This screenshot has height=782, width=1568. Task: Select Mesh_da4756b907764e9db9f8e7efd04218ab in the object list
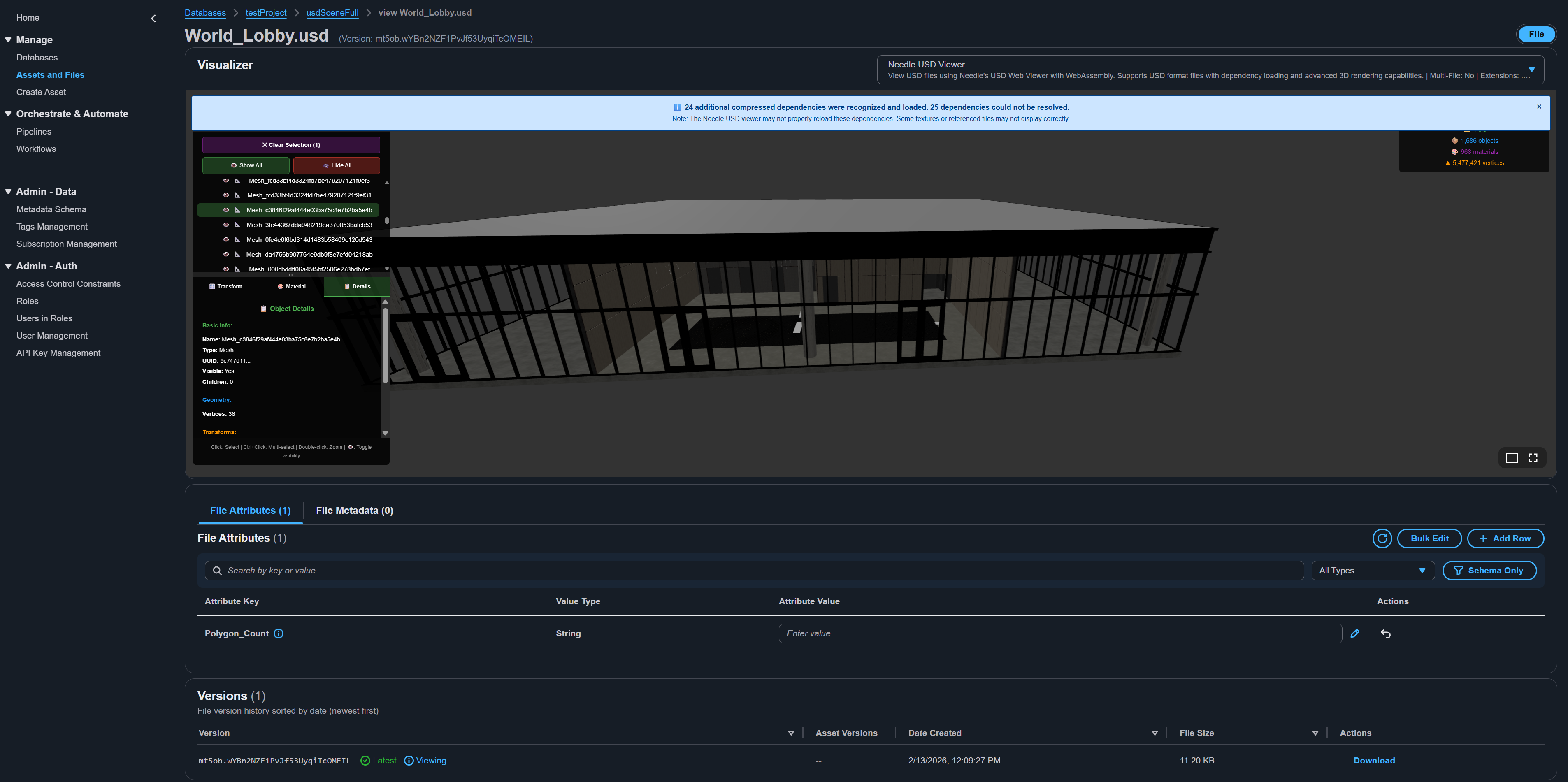coord(309,254)
